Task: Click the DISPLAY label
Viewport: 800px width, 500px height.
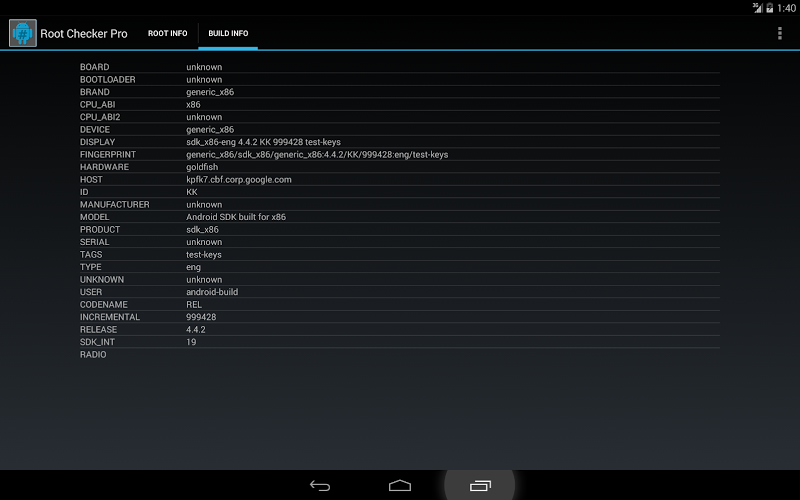Action: click(97, 142)
